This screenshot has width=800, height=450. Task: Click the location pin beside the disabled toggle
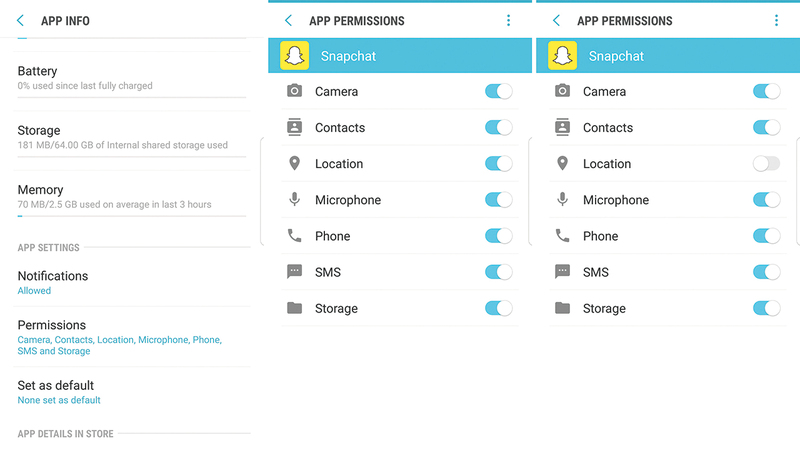pos(562,164)
